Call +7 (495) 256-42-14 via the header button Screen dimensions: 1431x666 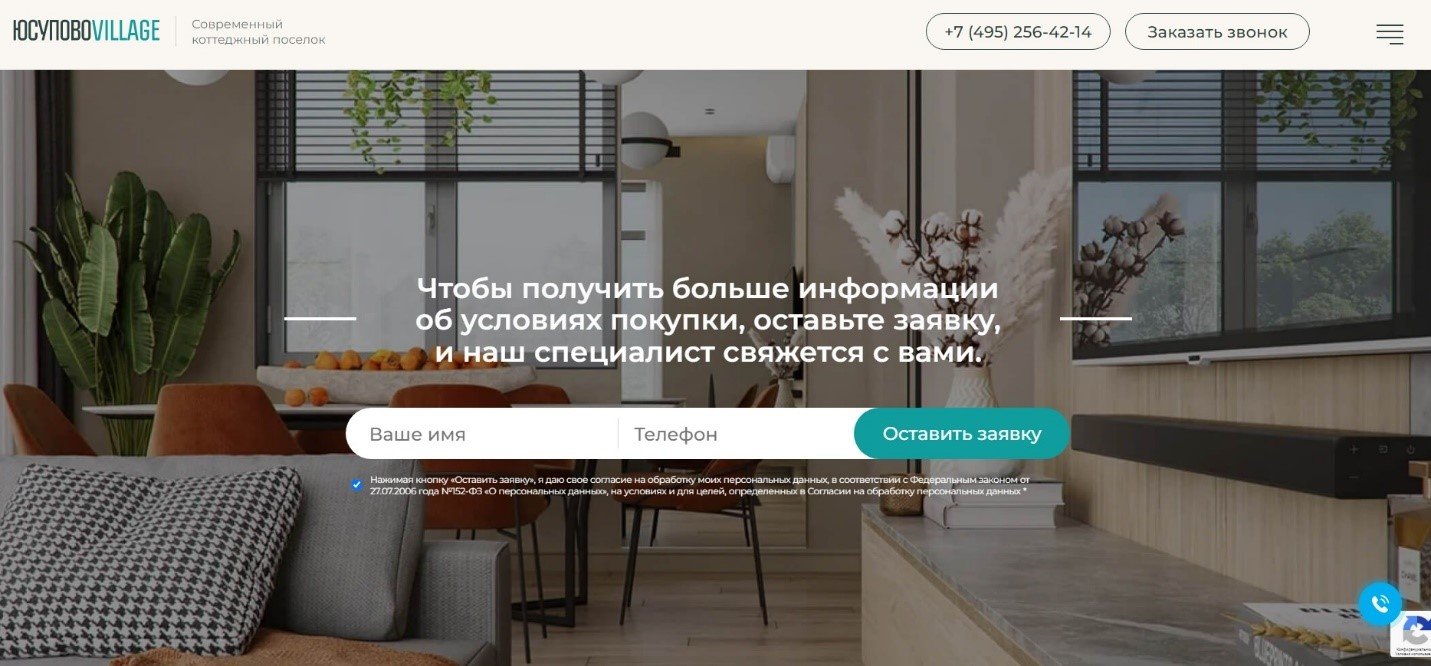[1018, 32]
